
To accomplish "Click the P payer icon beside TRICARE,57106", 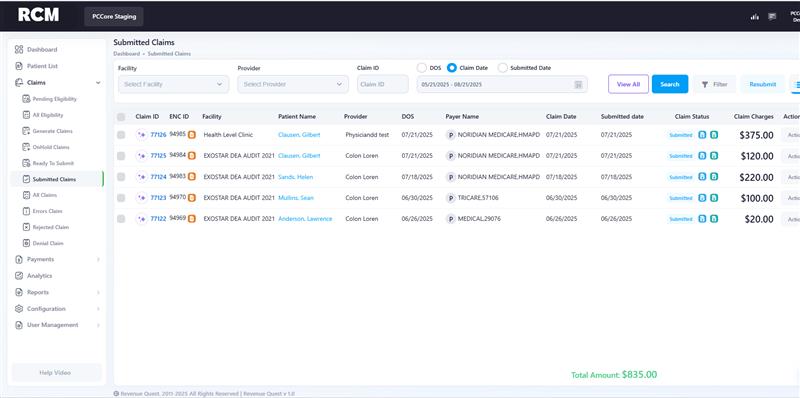I will [451, 198].
